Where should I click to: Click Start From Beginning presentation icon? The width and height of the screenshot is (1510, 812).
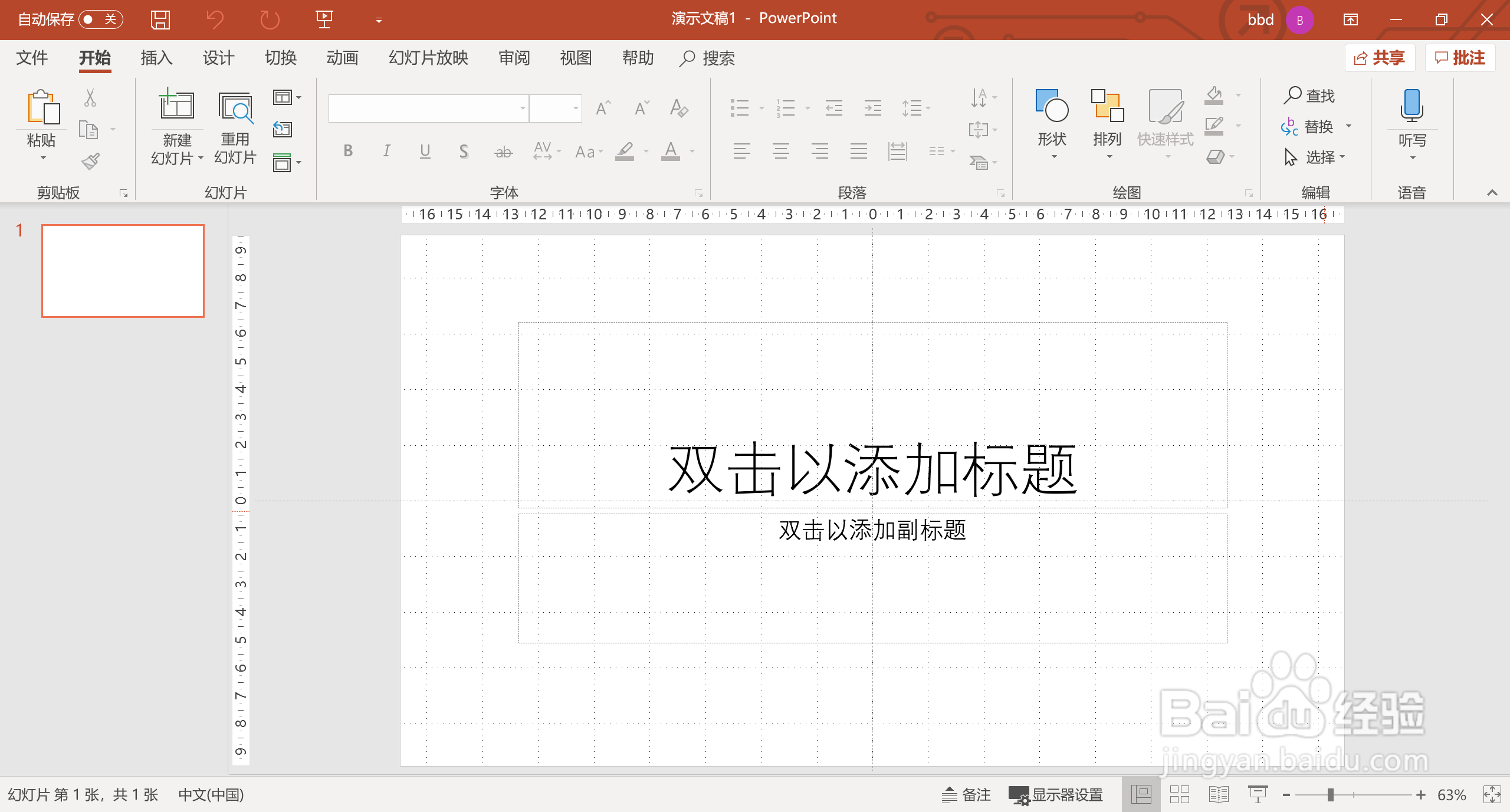click(x=324, y=19)
